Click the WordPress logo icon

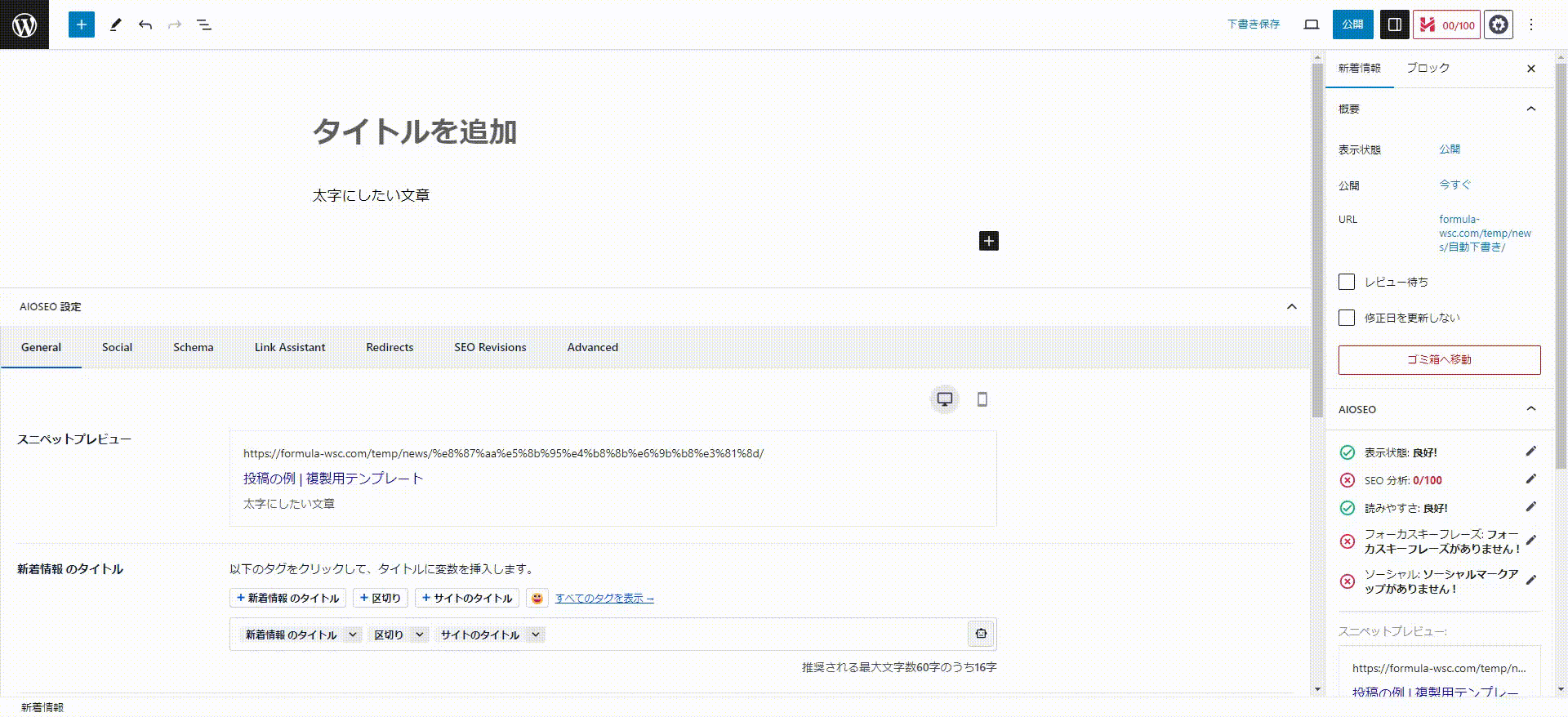(x=24, y=24)
